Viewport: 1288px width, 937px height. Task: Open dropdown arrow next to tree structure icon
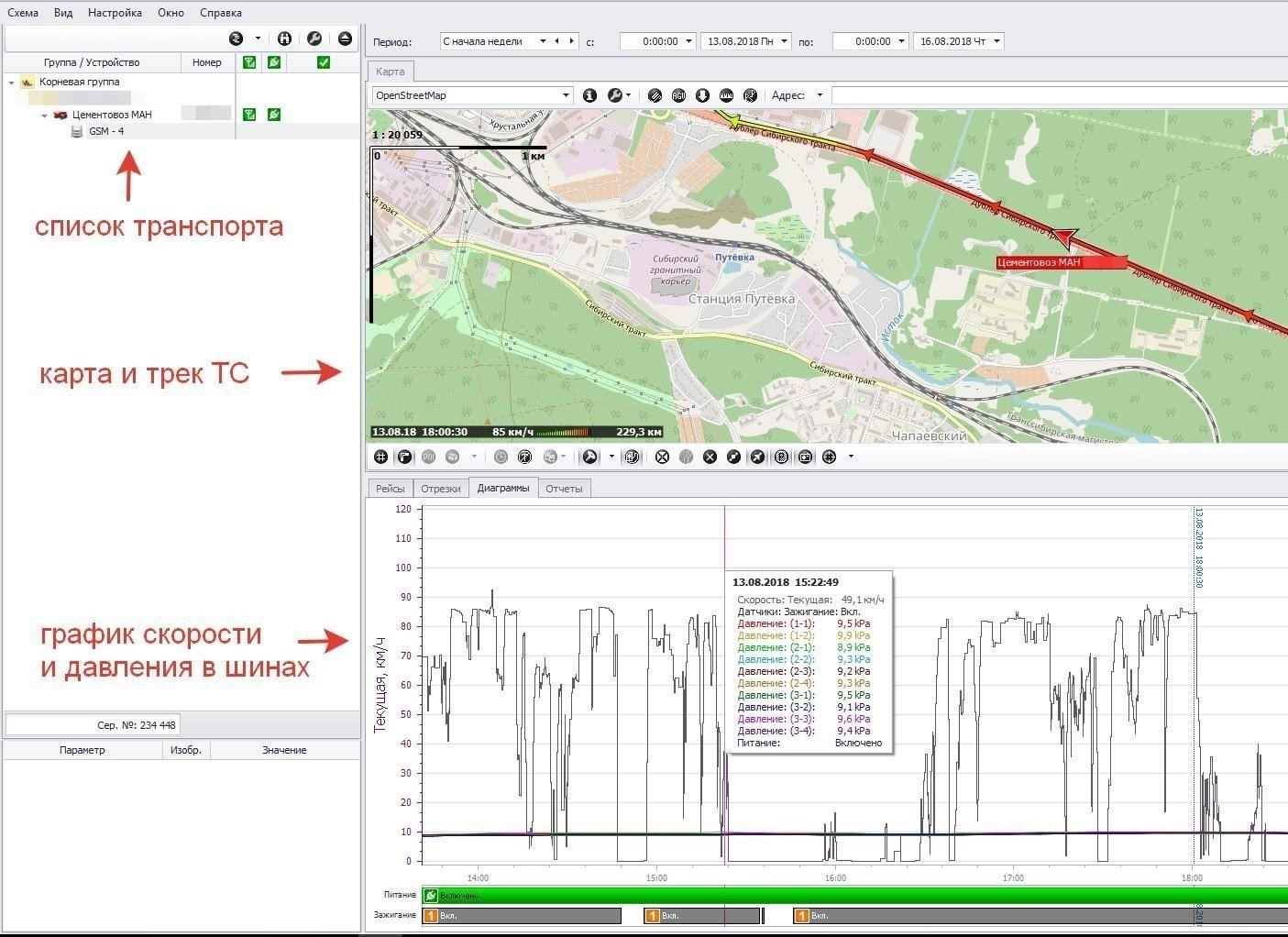coord(258,39)
